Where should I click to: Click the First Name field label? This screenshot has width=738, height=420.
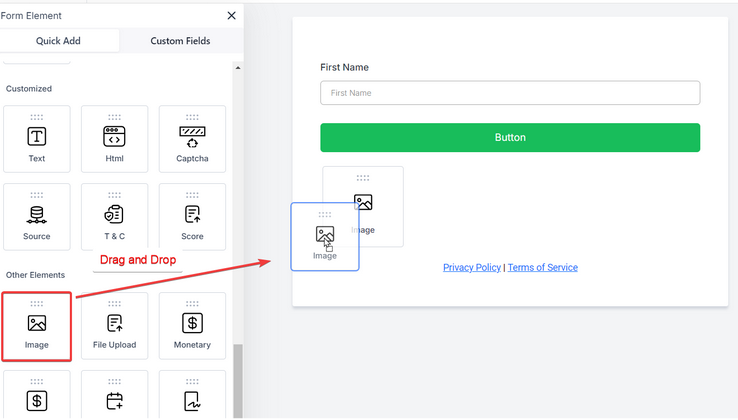click(344, 67)
